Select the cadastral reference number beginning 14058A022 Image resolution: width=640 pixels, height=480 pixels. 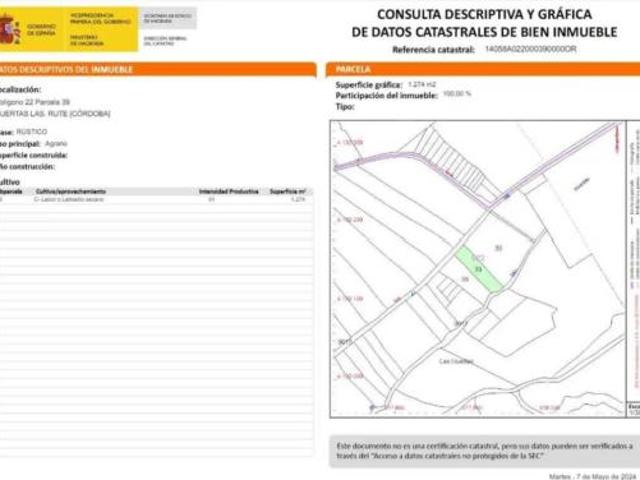pos(531,49)
